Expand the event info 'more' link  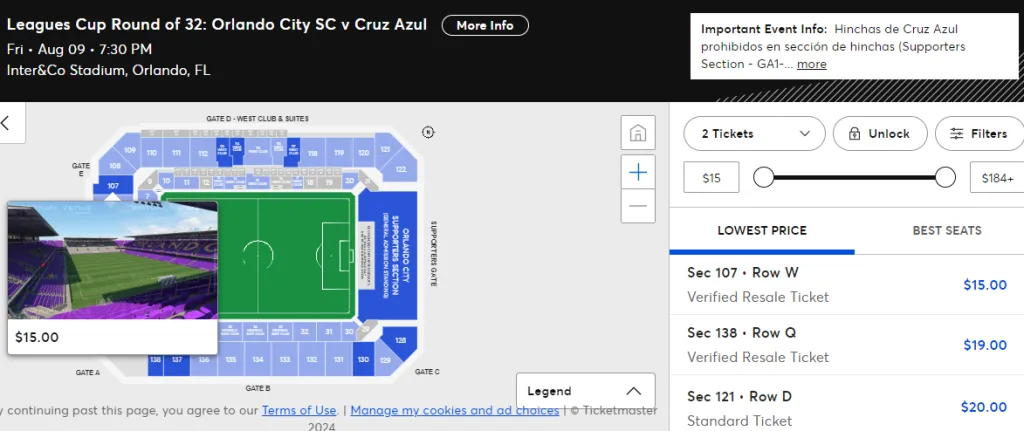(x=811, y=64)
